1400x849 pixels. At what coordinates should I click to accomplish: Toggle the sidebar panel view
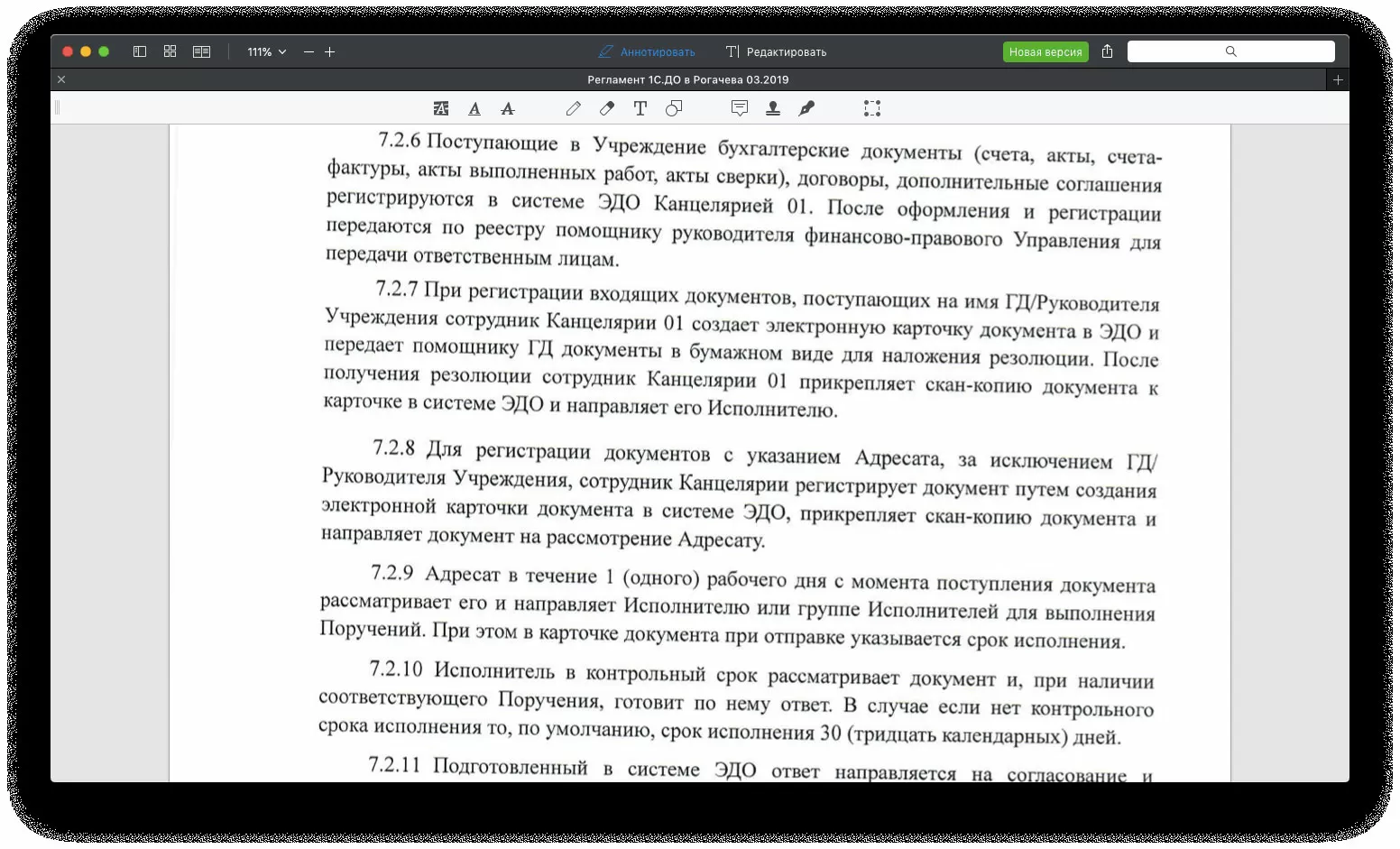(140, 51)
